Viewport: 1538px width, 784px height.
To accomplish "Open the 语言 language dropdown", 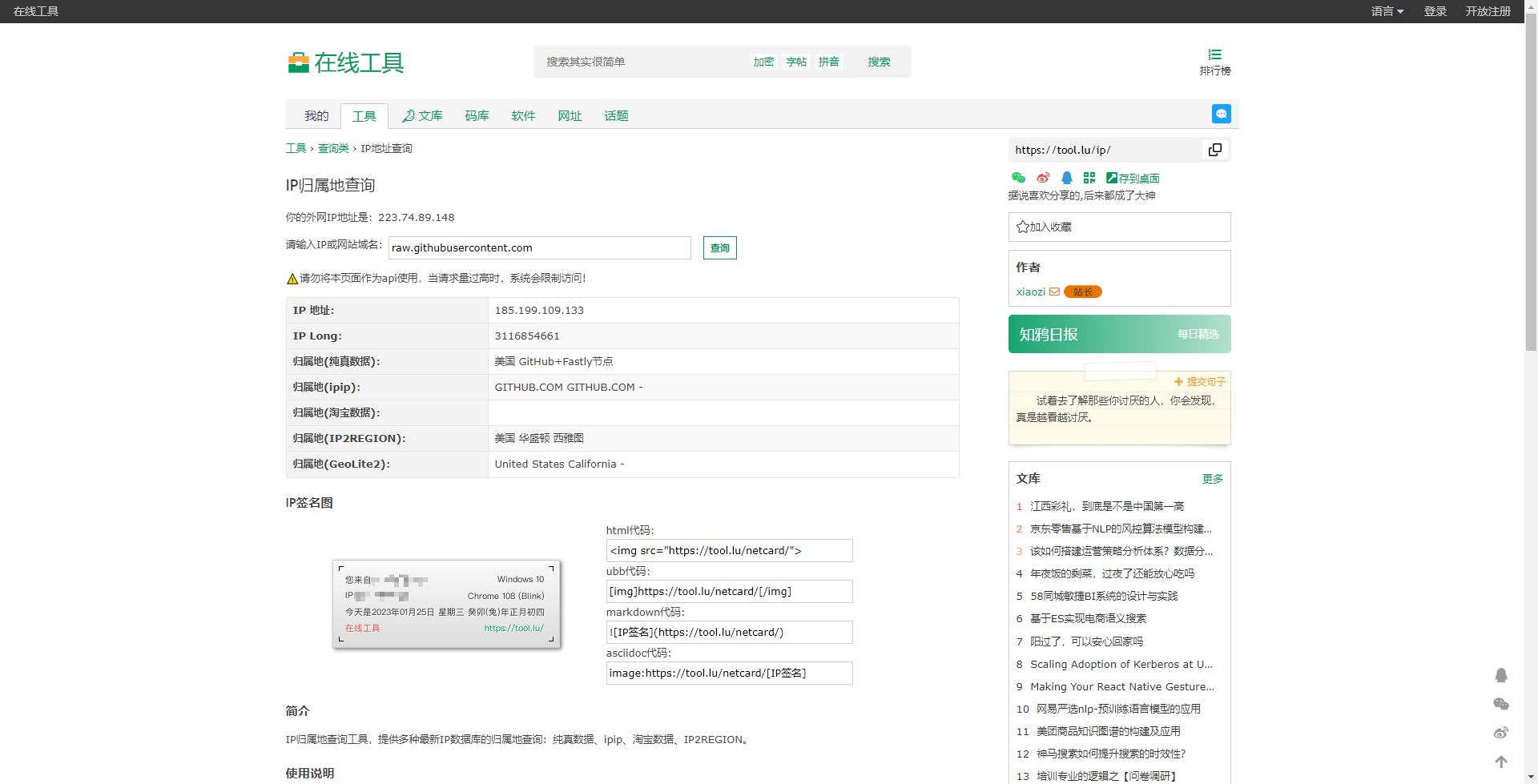I will click(x=1387, y=11).
